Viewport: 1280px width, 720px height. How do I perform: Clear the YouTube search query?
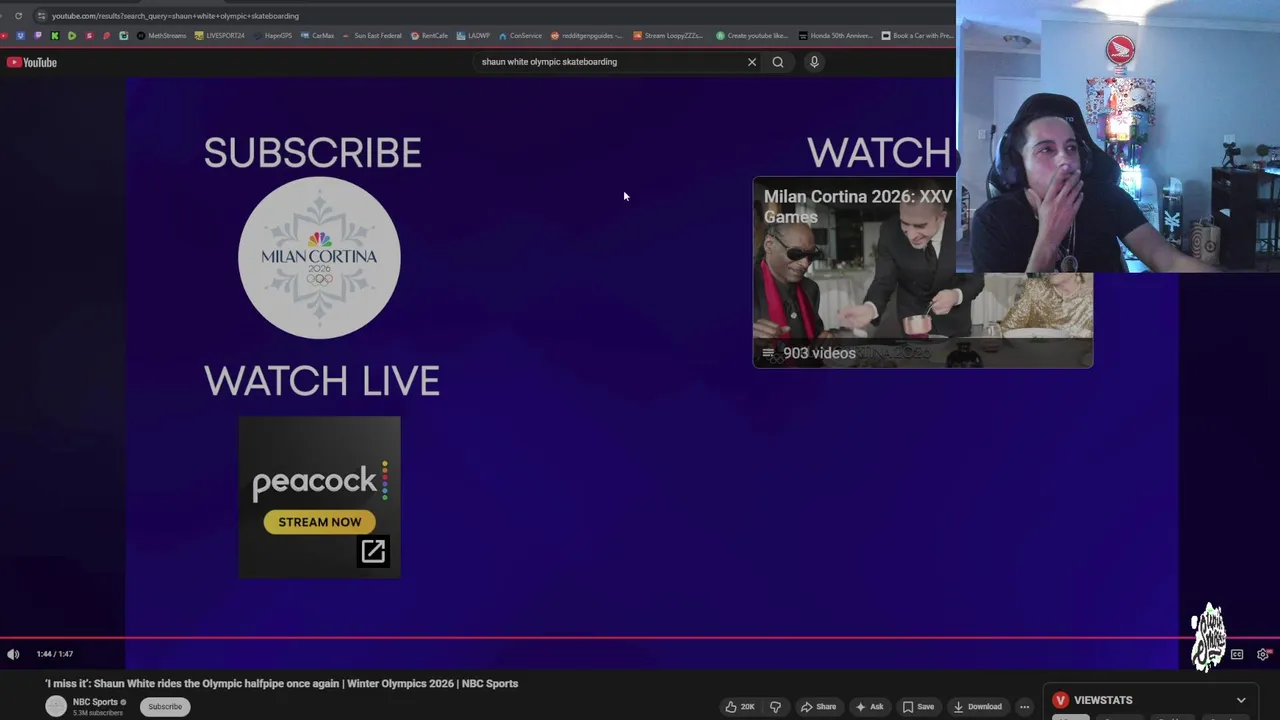[752, 62]
